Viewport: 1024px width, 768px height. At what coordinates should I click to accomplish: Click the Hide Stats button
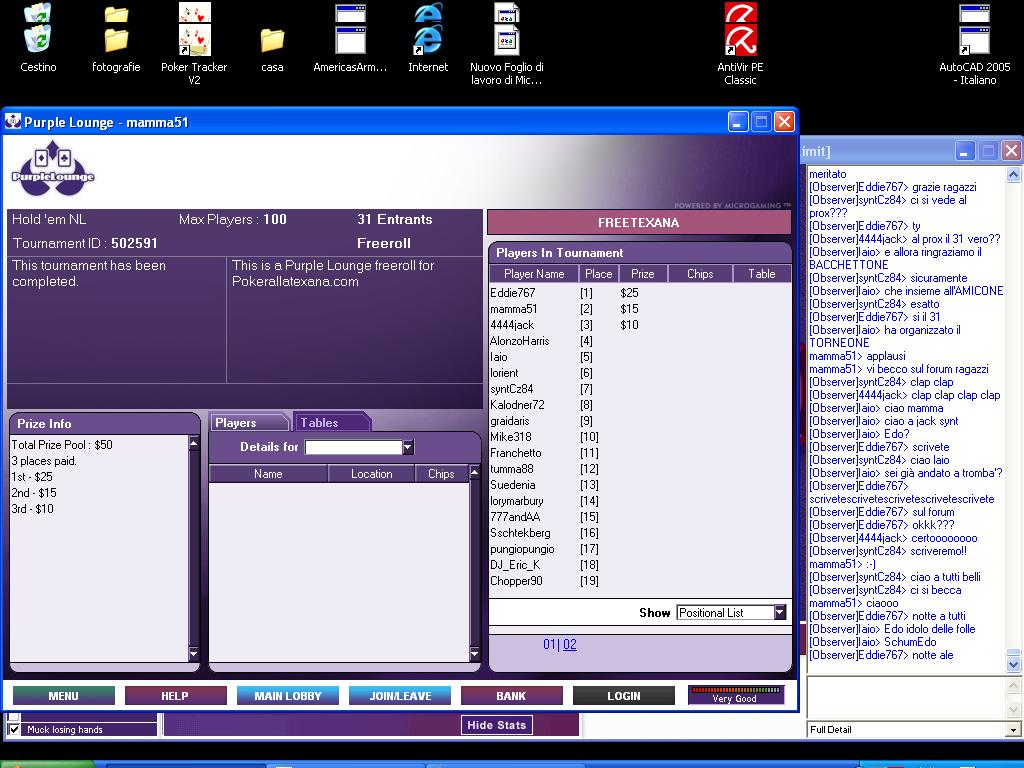tap(496, 725)
